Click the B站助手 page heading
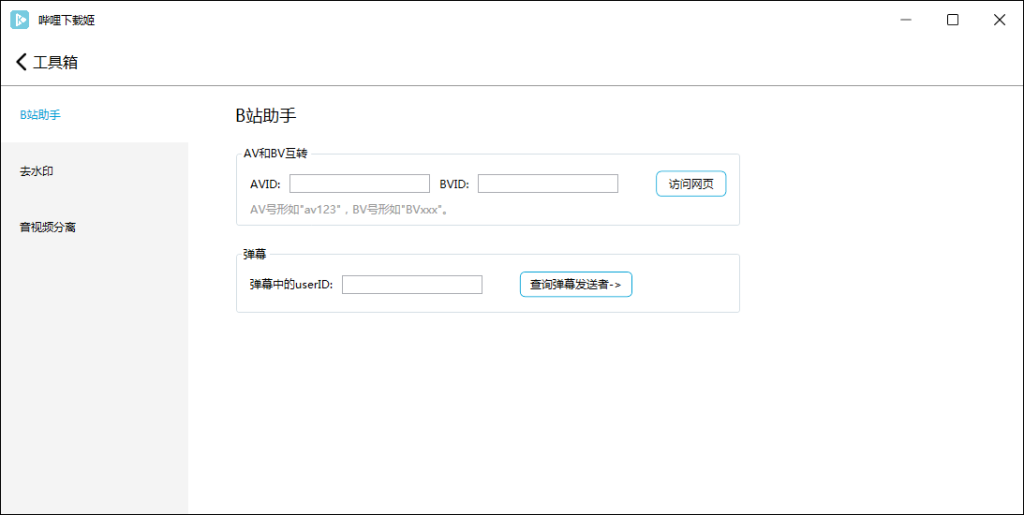This screenshot has width=1024, height=515. coord(266,116)
